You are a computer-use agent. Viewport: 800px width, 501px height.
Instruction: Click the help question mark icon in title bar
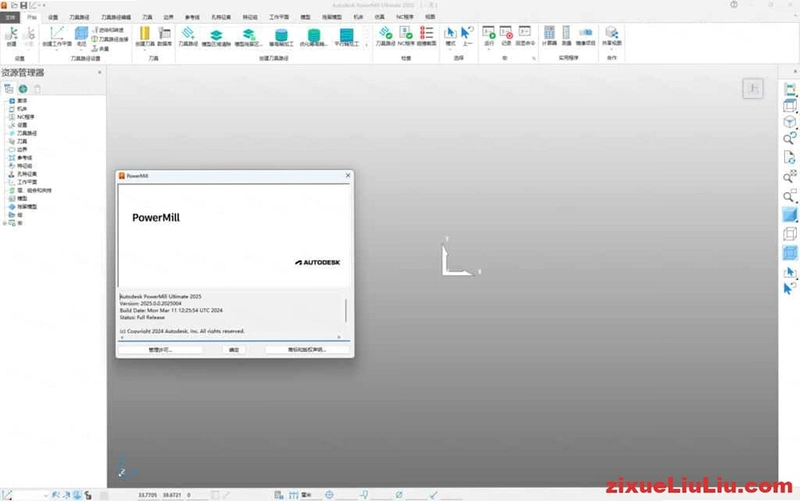point(734,5)
